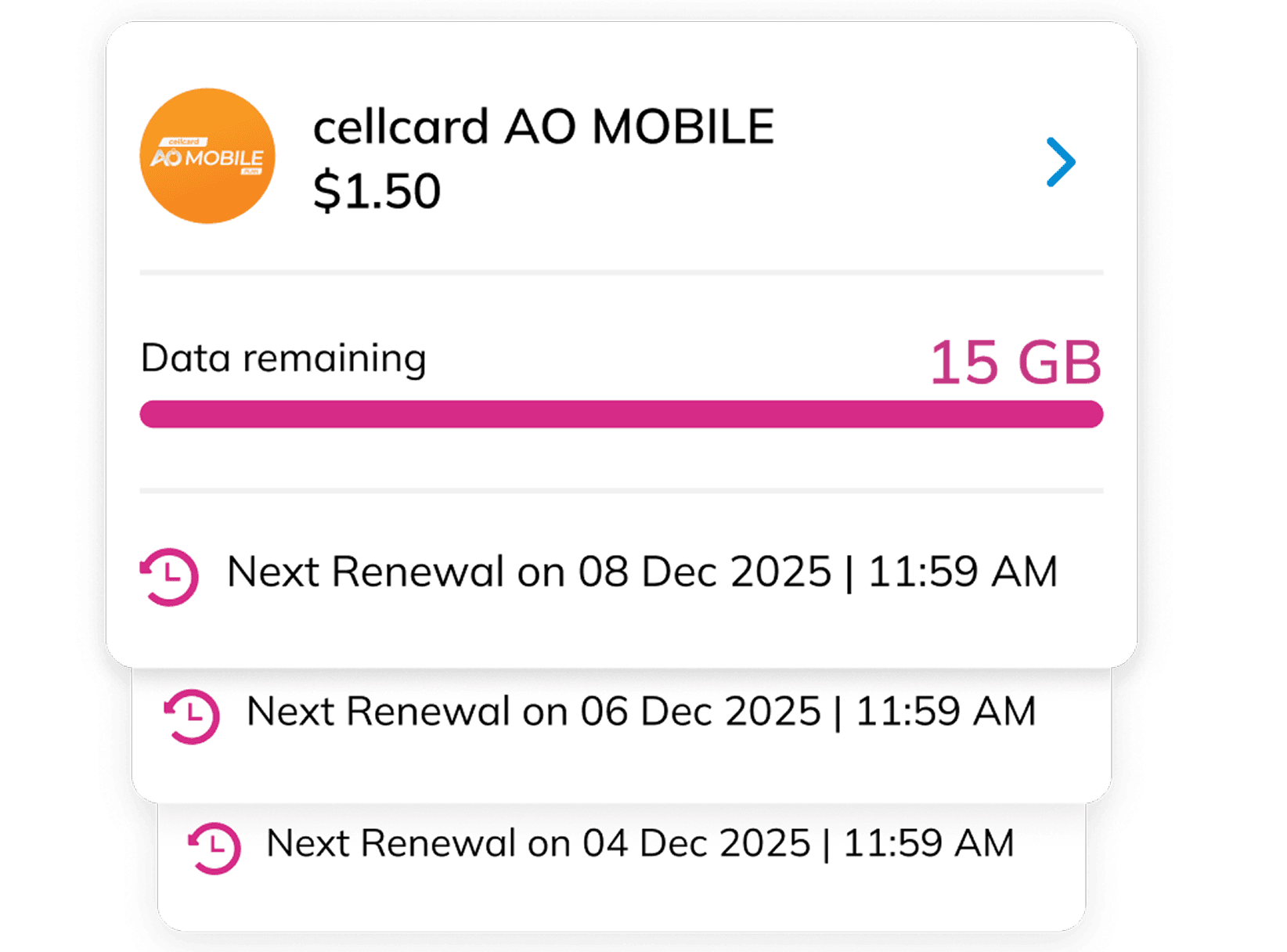The image size is (1287, 952).
Task: Click the word "MOBILE" in the plan title
Action: (683, 127)
